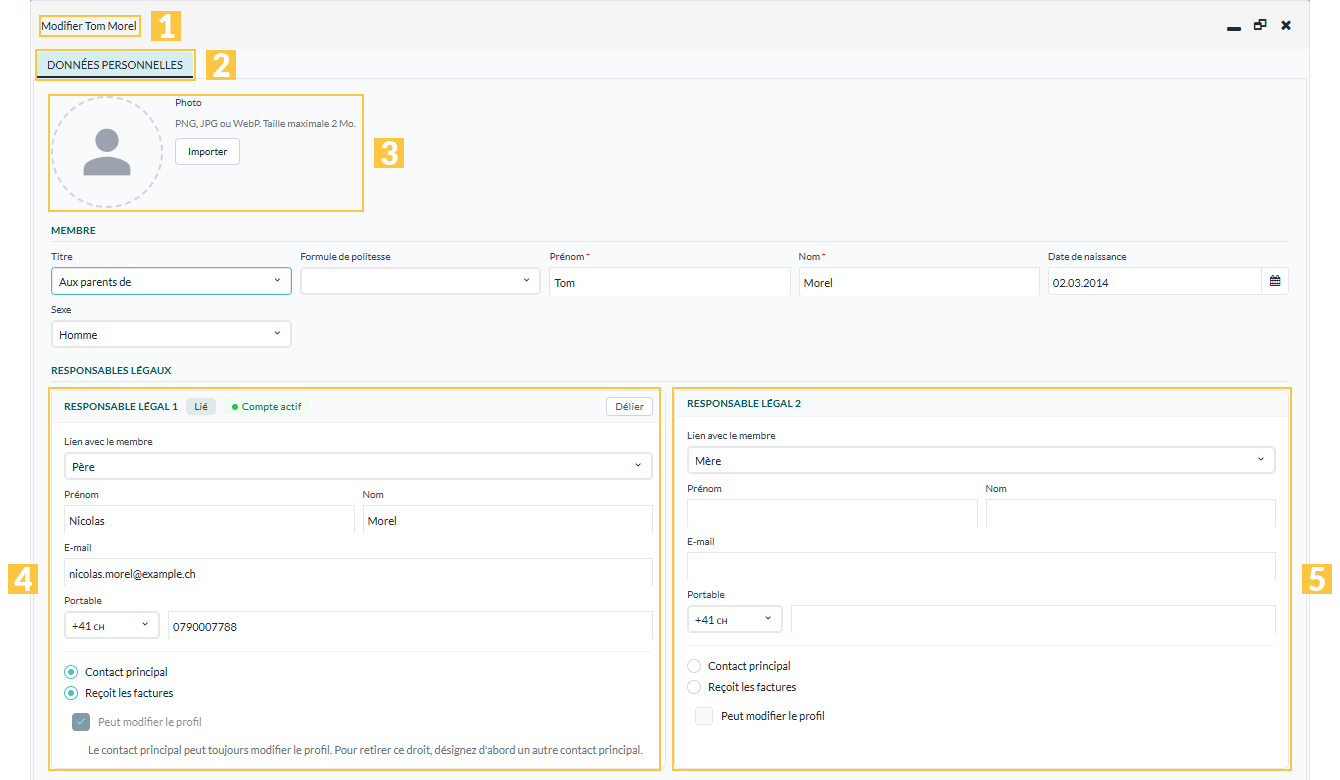Change the Père relationship dropdown
The image size is (1340, 780).
click(358, 466)
